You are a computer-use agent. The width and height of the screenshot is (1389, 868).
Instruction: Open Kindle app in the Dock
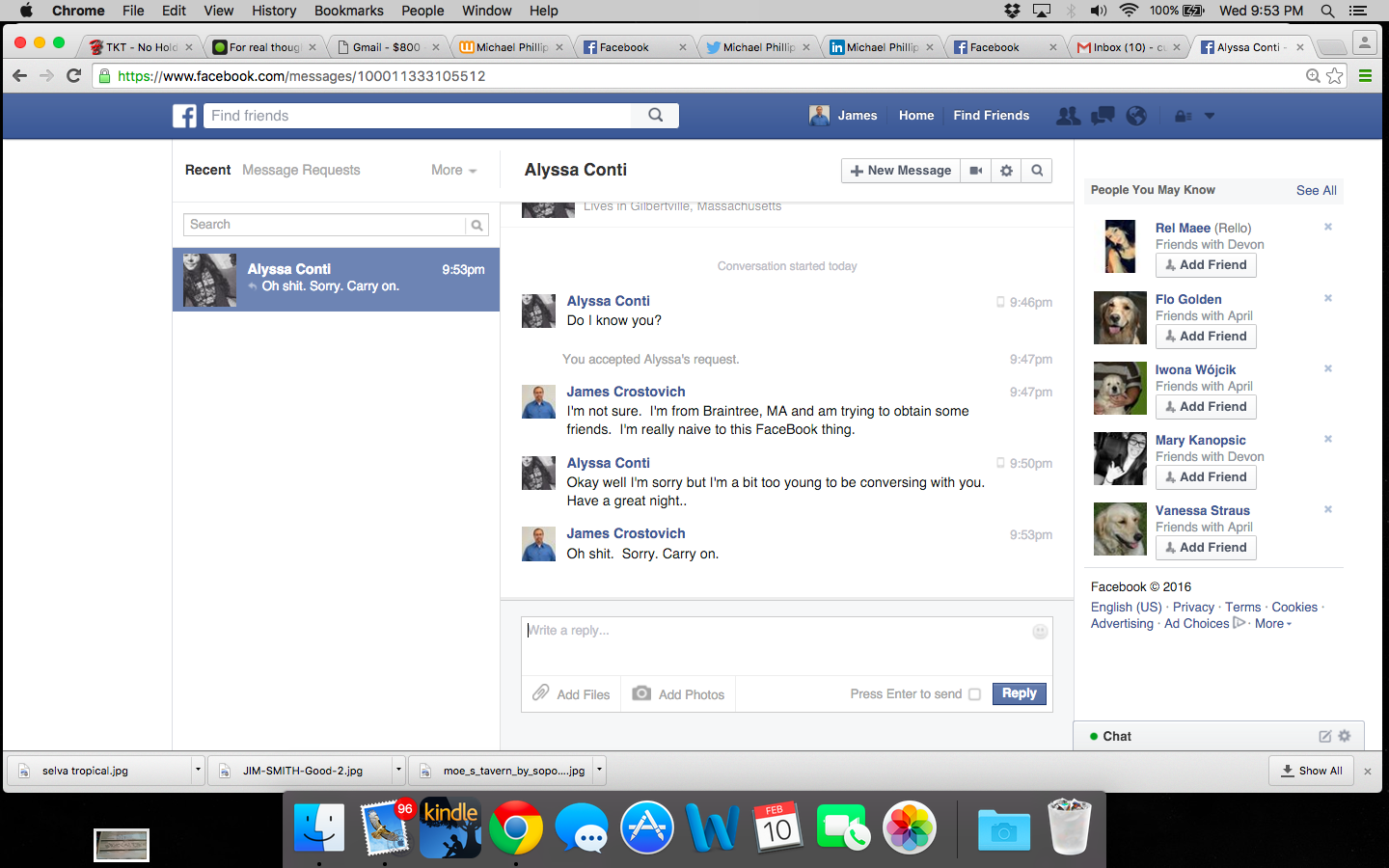tap(450, 827)
